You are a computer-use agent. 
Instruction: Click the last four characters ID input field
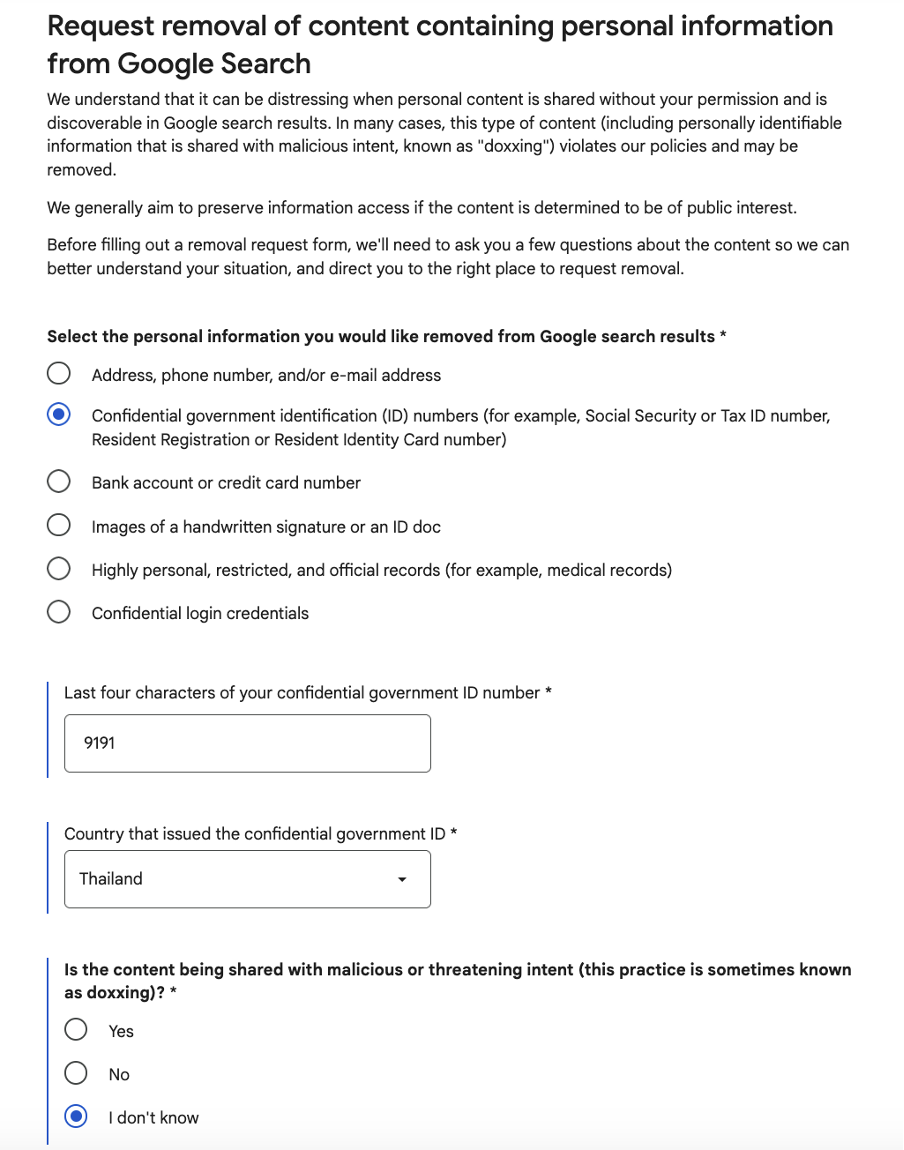pyautogui.click(x=247, y=743)
